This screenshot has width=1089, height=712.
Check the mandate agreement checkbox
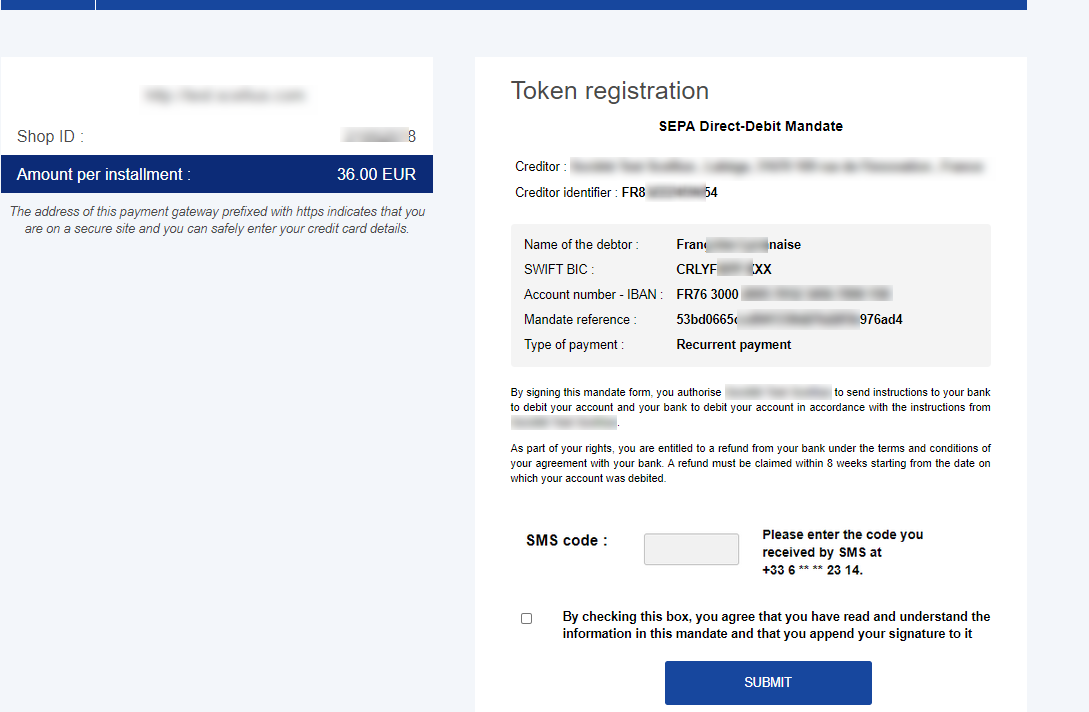pyautogui.click(x=526, y=618)
